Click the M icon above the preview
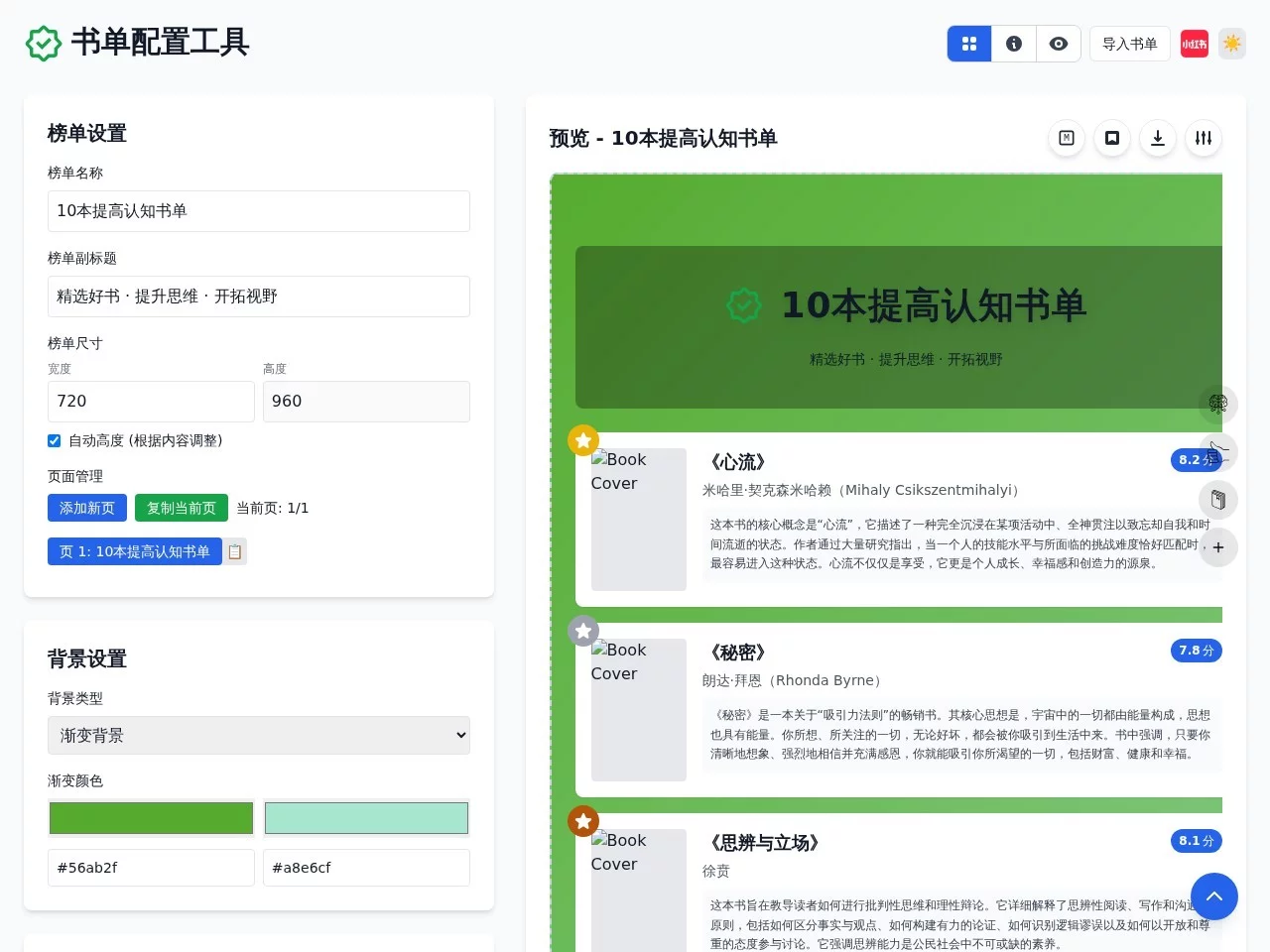This screenshot has height=952, width=1270. point(1066,139)
